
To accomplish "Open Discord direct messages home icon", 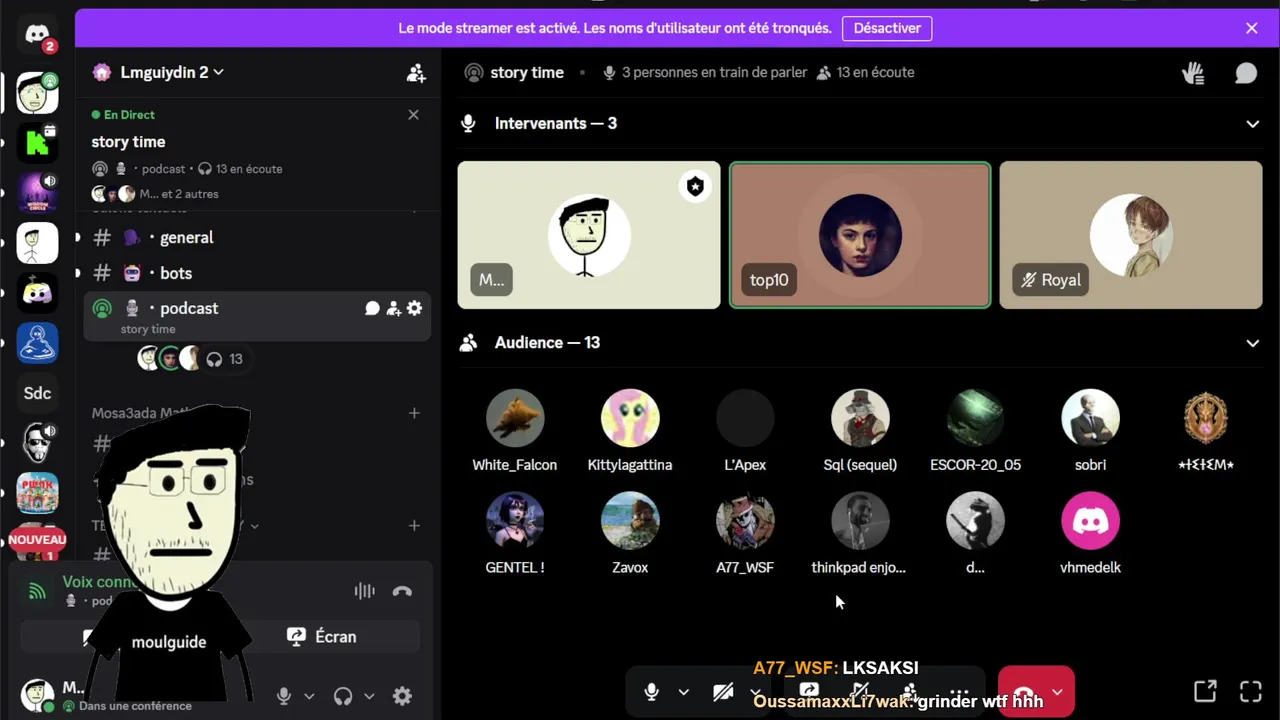I will (37, 35).
